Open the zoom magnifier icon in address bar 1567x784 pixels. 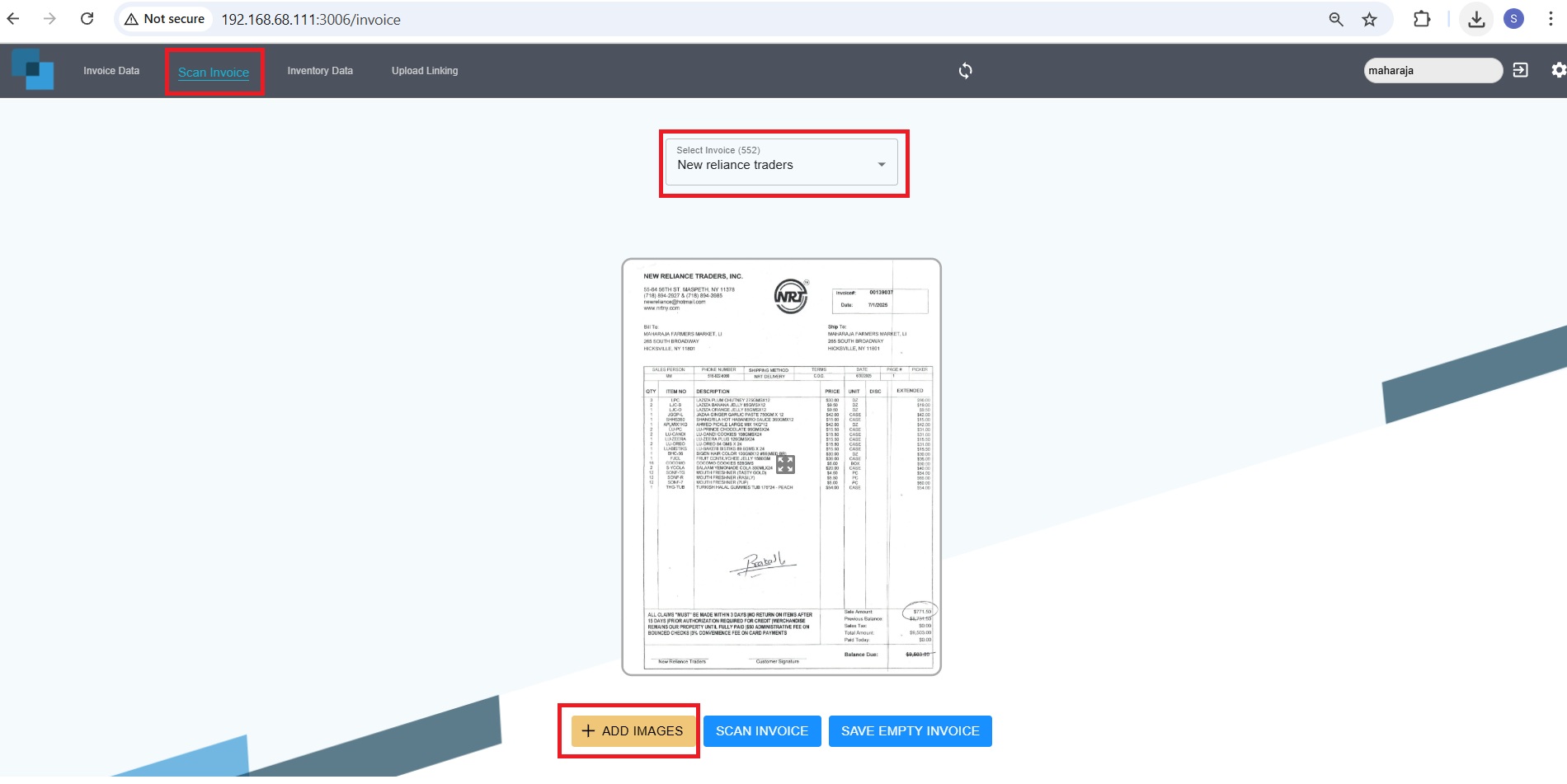point(1336,19)
